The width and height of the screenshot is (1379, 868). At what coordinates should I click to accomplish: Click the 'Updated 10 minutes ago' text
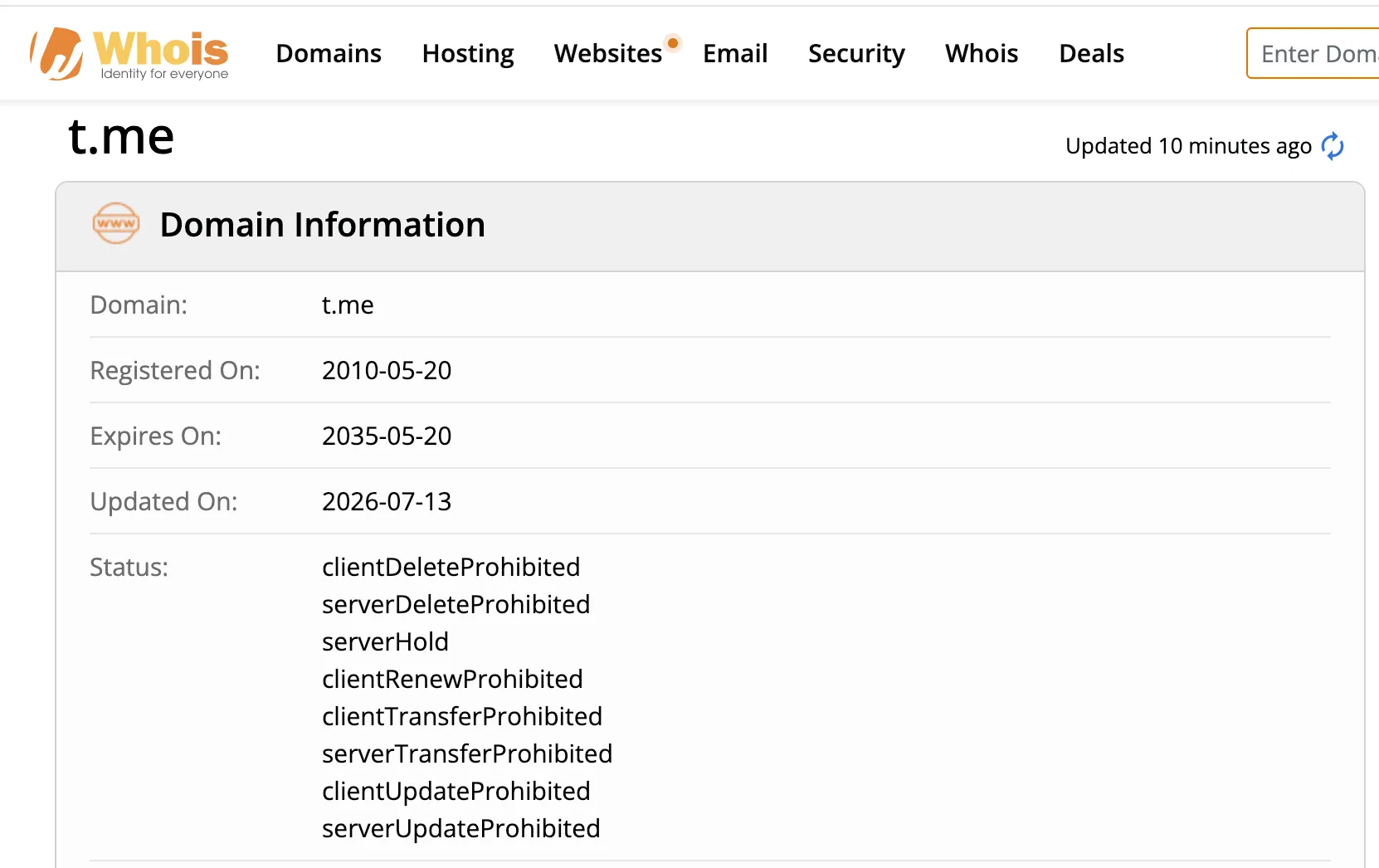[1188, 146]
